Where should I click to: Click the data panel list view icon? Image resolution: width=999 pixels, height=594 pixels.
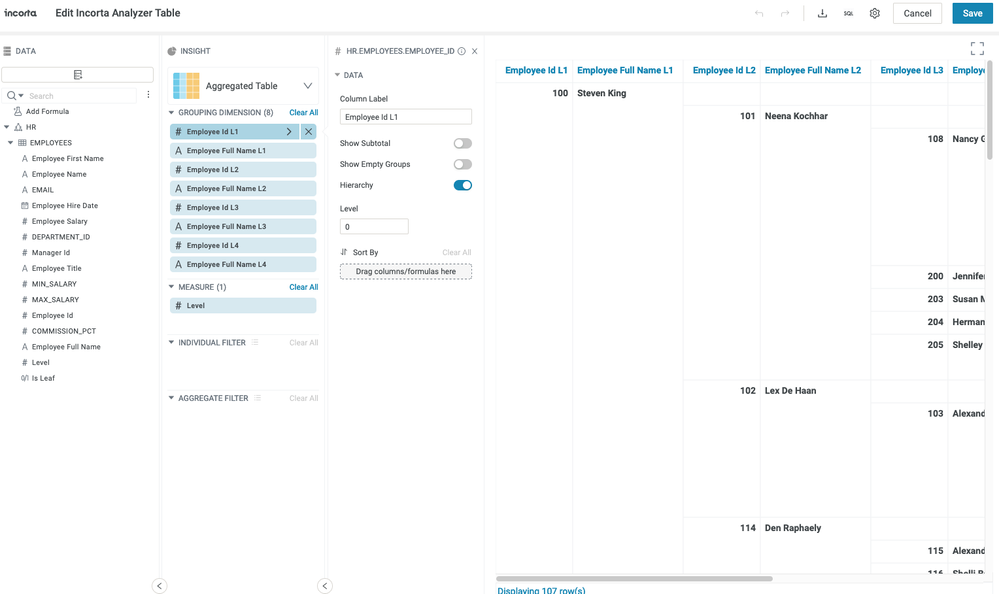[78, 75]
